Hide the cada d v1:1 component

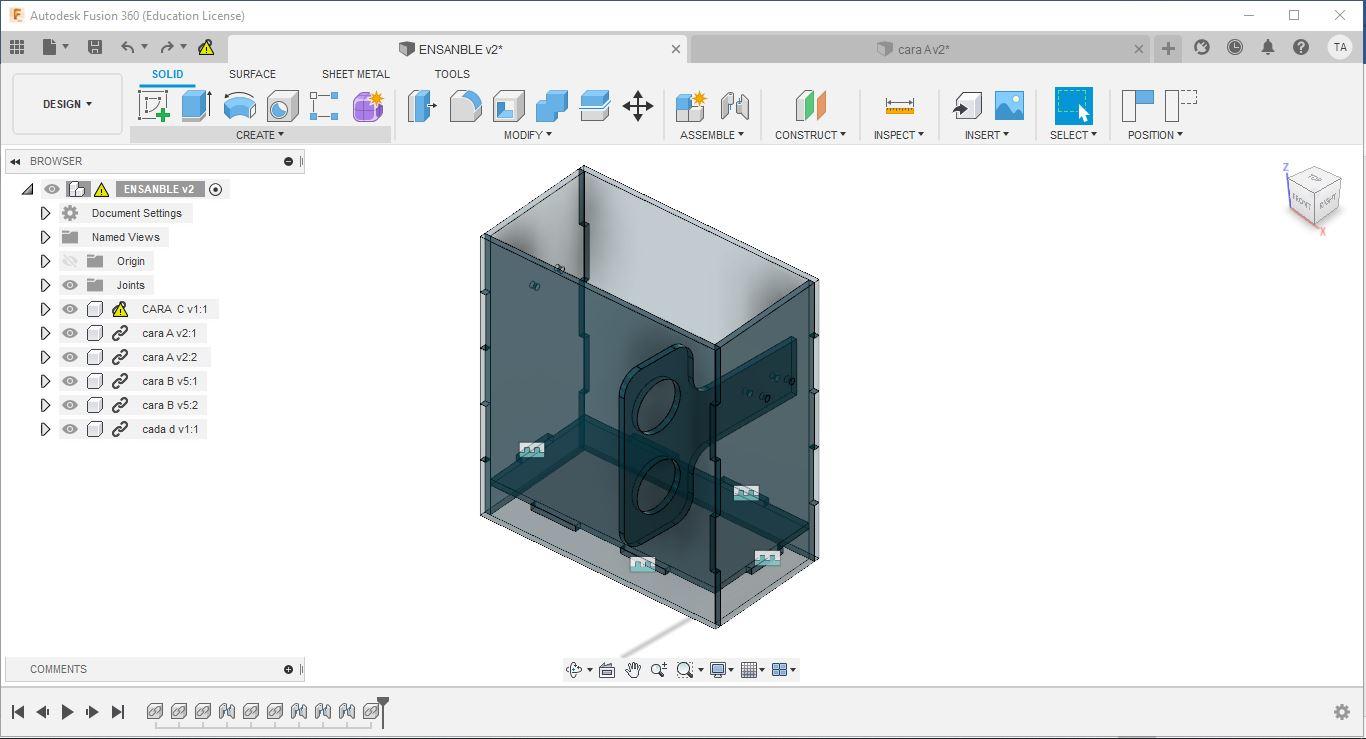point(70,429)
